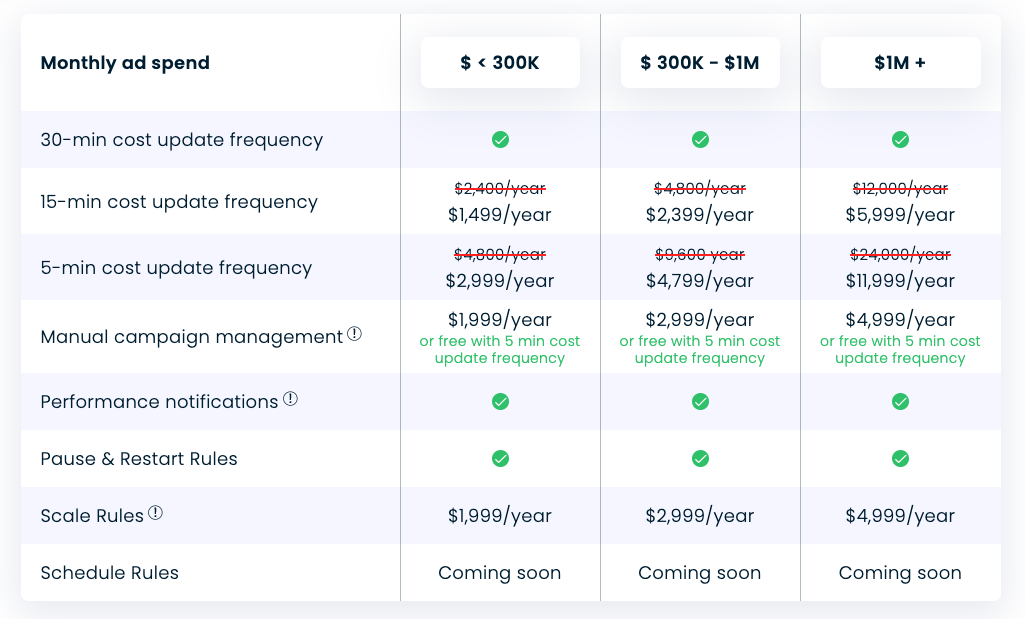Enable Performance notifications check in the $<300K column
Viewport: 1025px width, 619px height.
(x=500, y=401)
